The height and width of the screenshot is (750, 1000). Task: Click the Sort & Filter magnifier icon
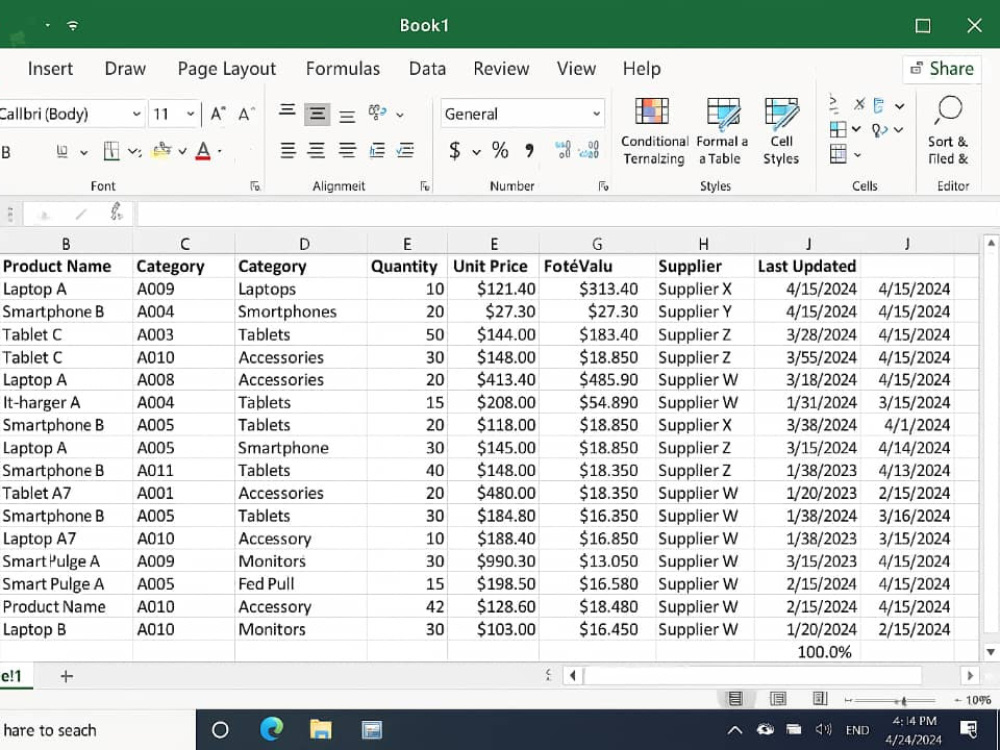(x=948, y=111)
